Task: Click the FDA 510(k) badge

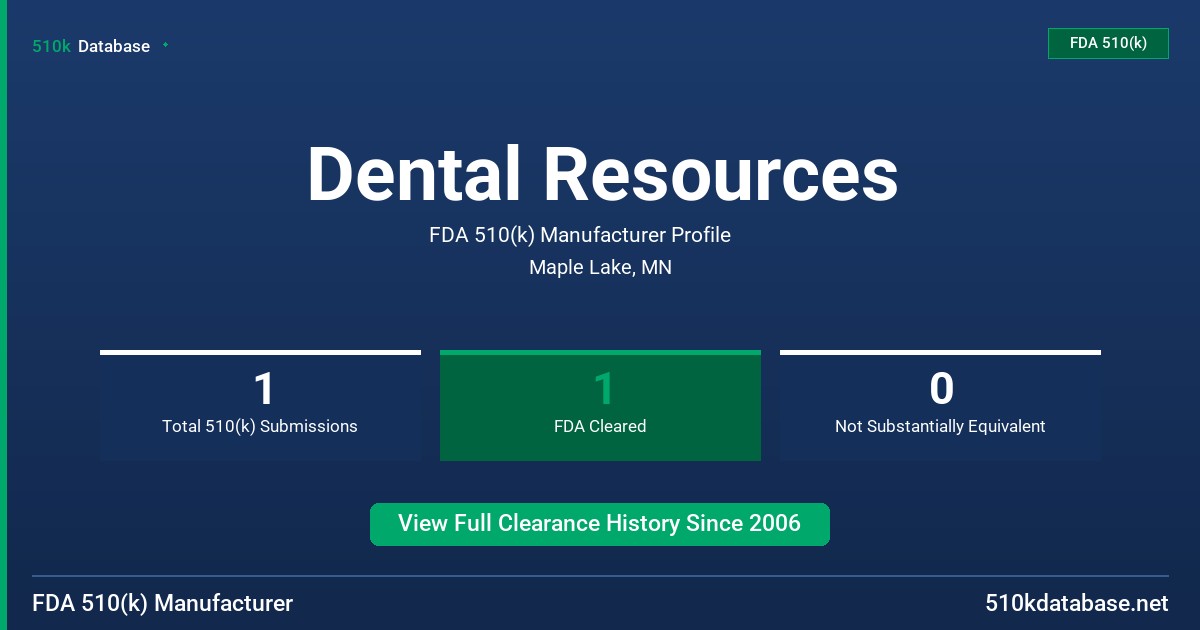Action: 1108,43
